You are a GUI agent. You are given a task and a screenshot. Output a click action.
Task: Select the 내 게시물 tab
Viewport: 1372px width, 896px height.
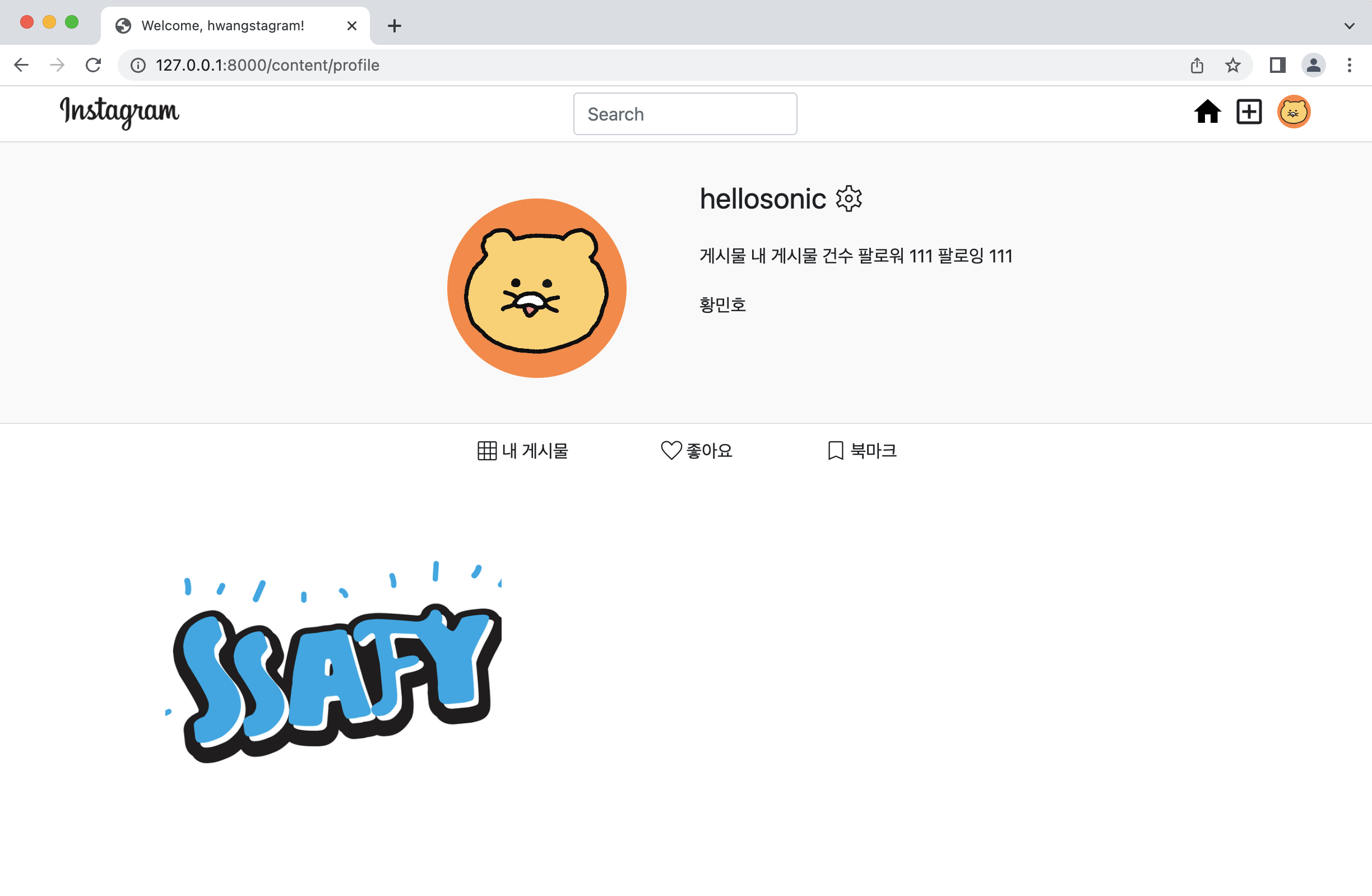click(523, 451)
